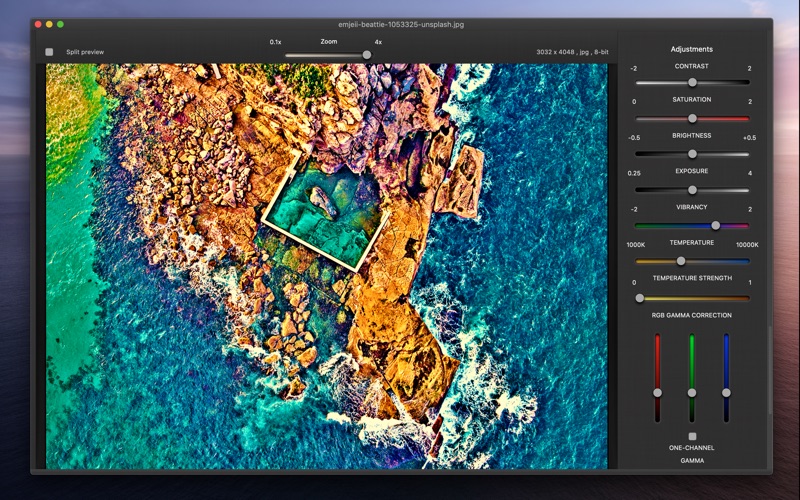Viewport: 800px width, 500px height.
Task: Click the green gamma slider knob
Action: point(692,392)
